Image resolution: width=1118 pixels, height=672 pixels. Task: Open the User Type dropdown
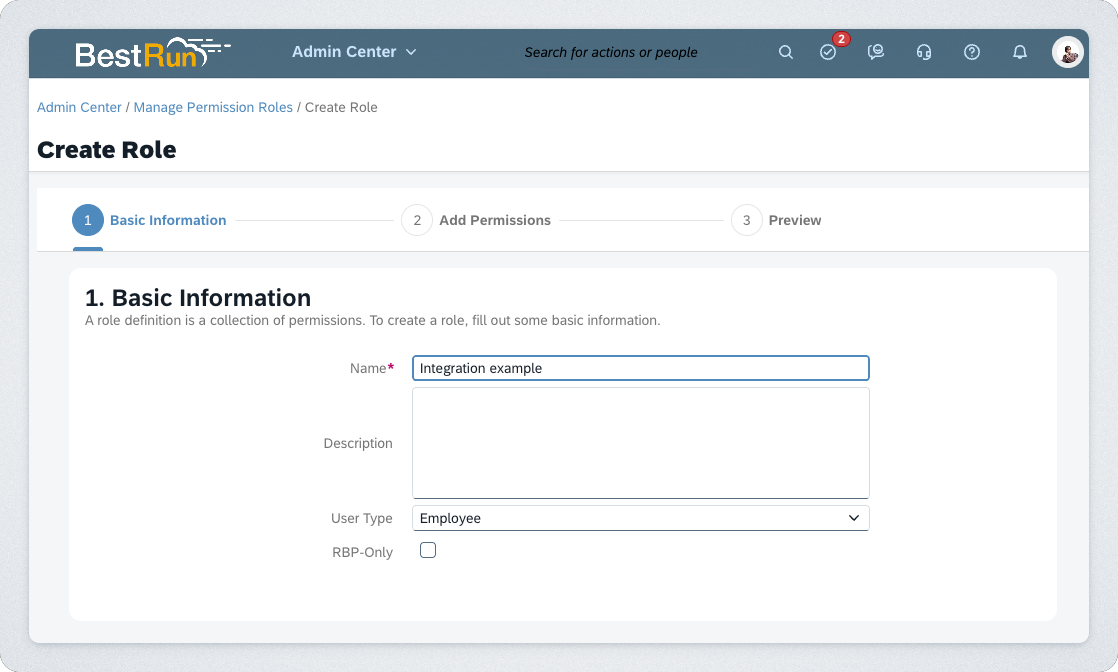[x=640, y=518]
